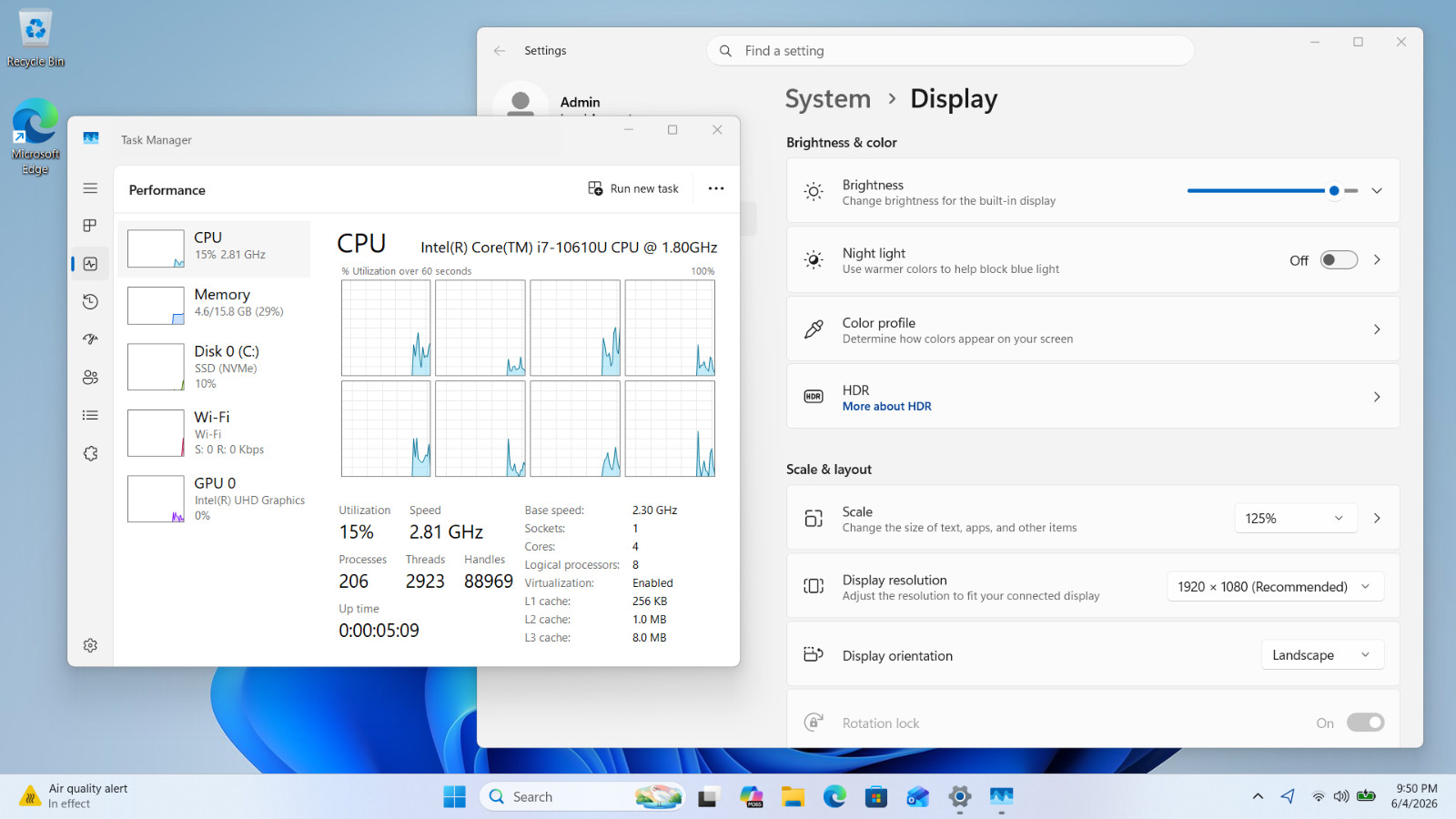
Task: Select the GPU 0 performance item
Action: pos(214,499)
